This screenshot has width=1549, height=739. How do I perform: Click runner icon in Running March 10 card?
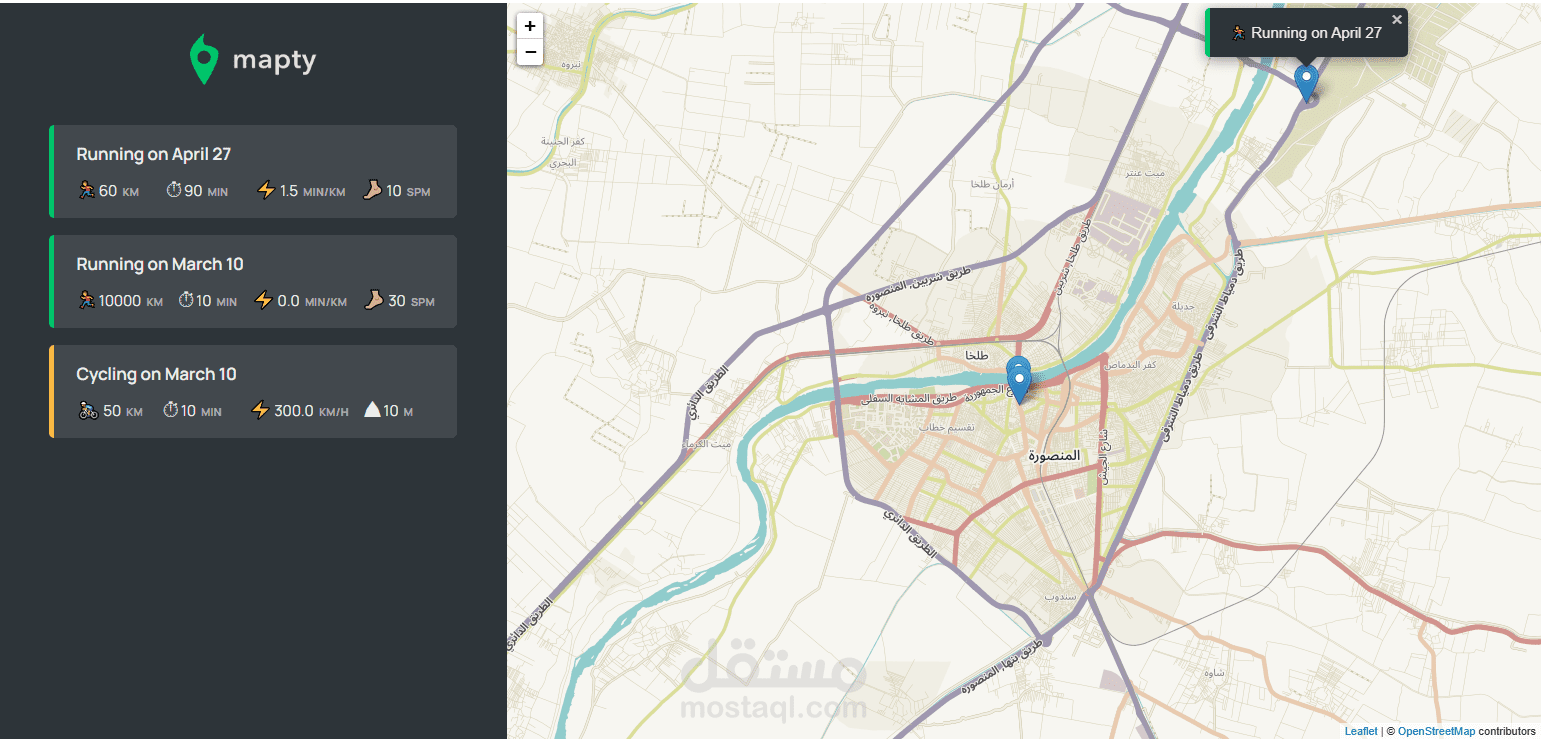87,300
